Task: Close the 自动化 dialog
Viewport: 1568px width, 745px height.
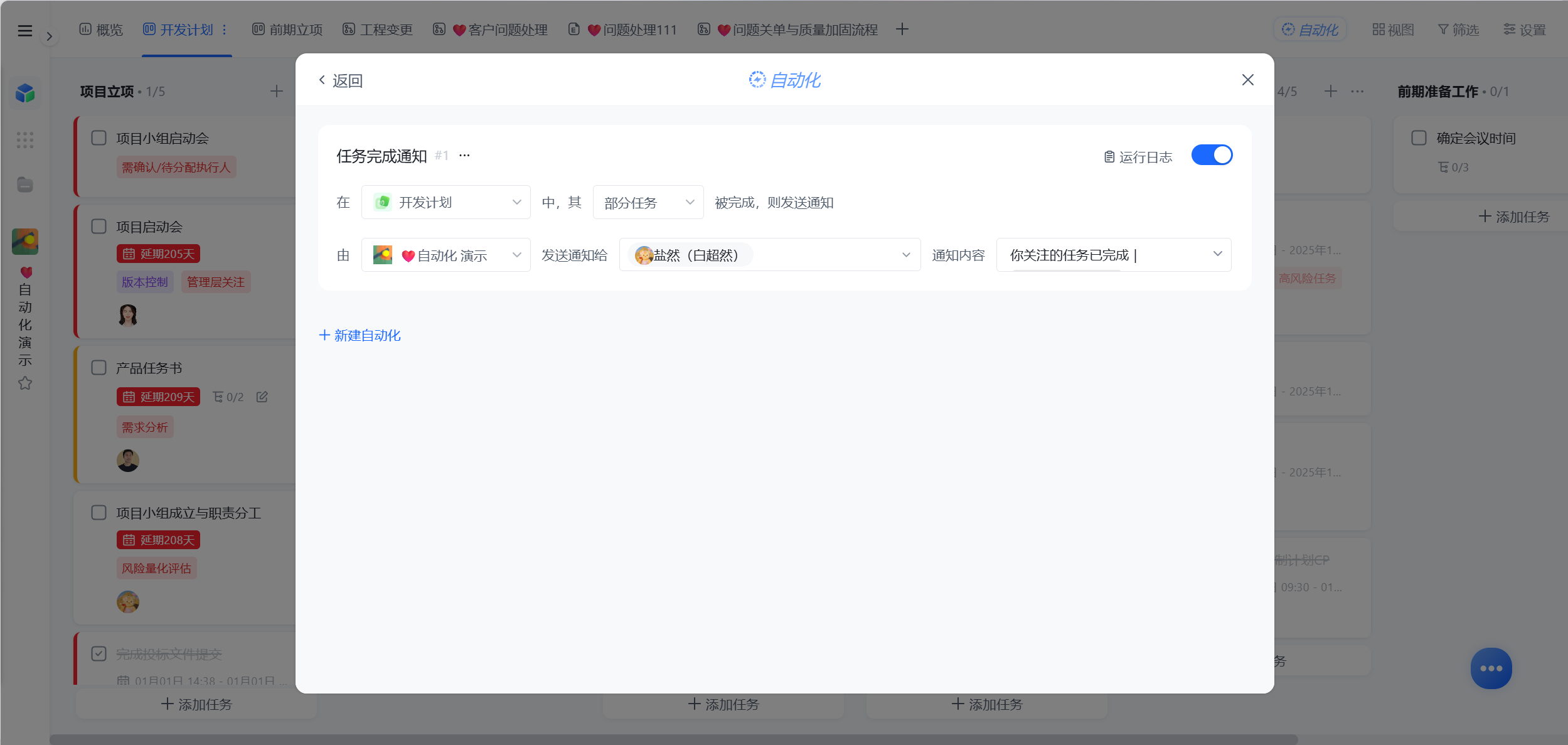Action: coord(1247,80)
